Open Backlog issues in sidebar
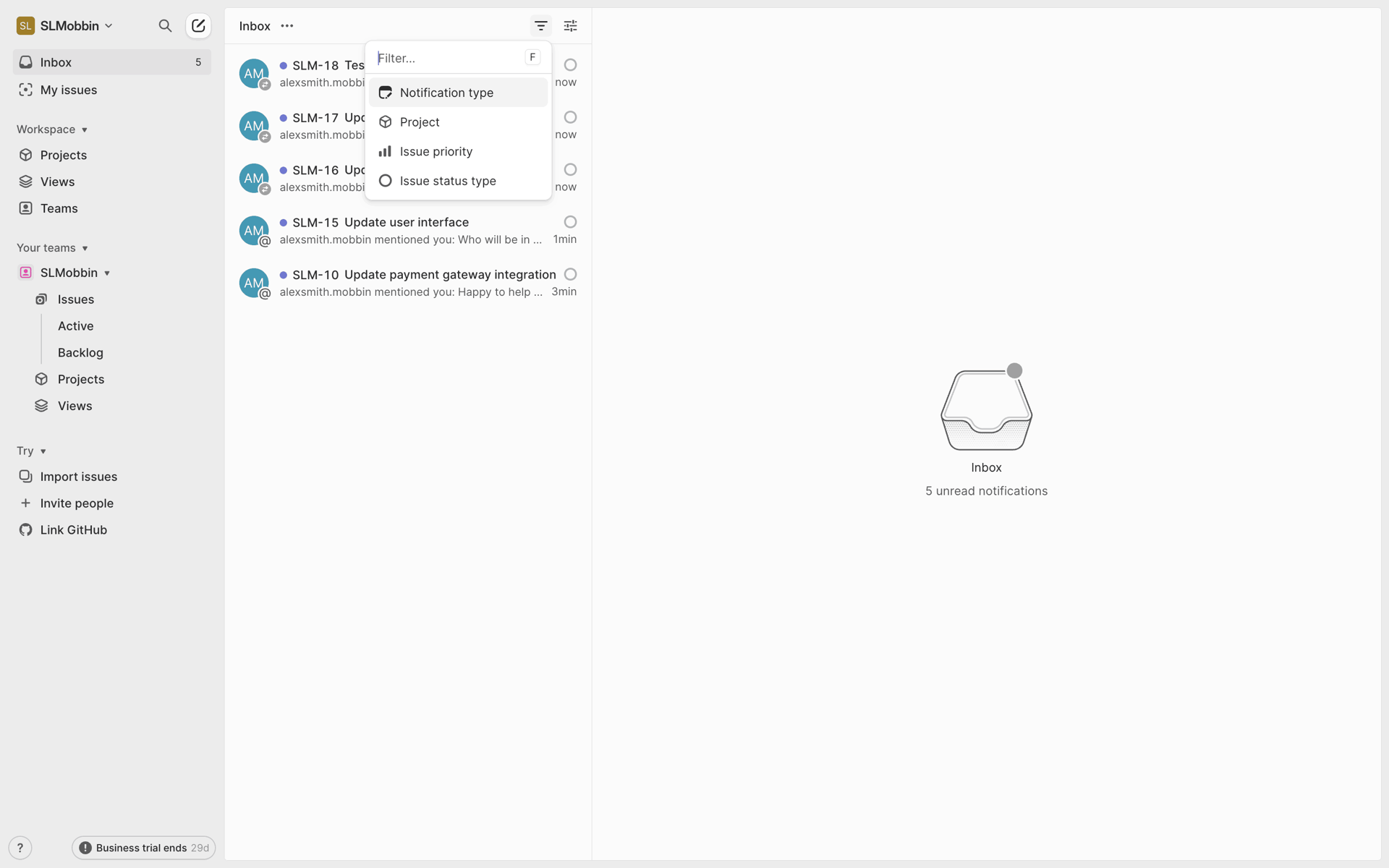Viewport: 1389px width, 868px height. click(80, 353)
